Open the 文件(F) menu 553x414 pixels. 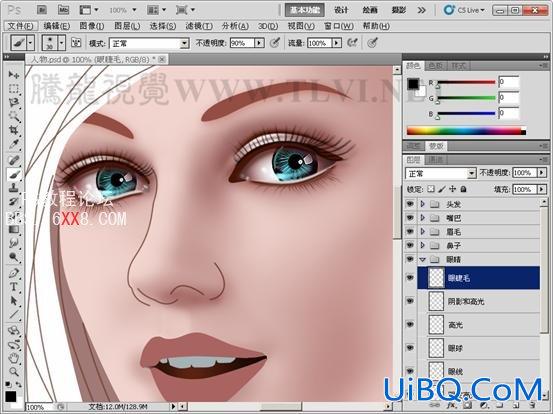tap(20, 26)
